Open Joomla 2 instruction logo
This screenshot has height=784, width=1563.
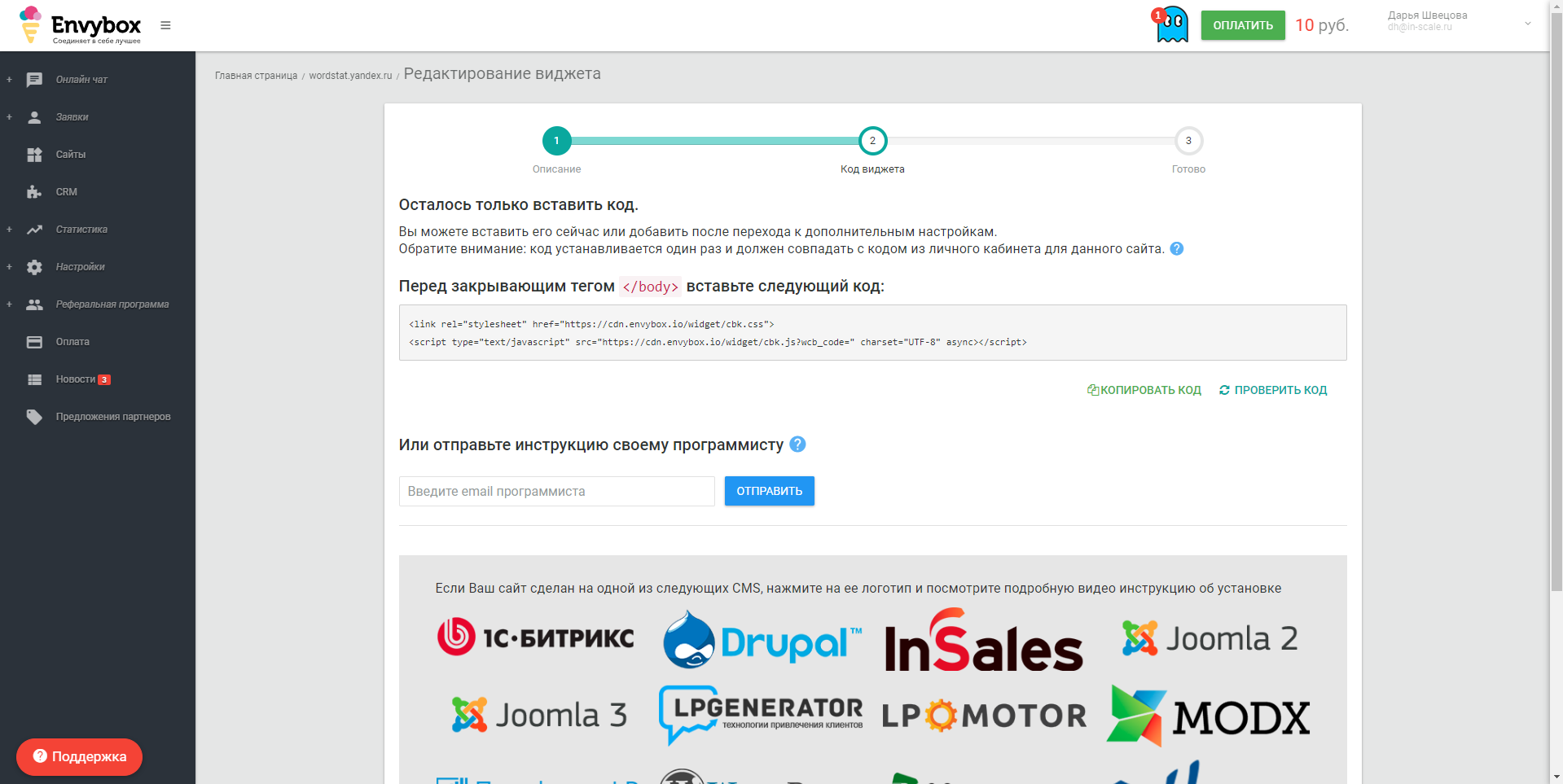click(1210, 638)
